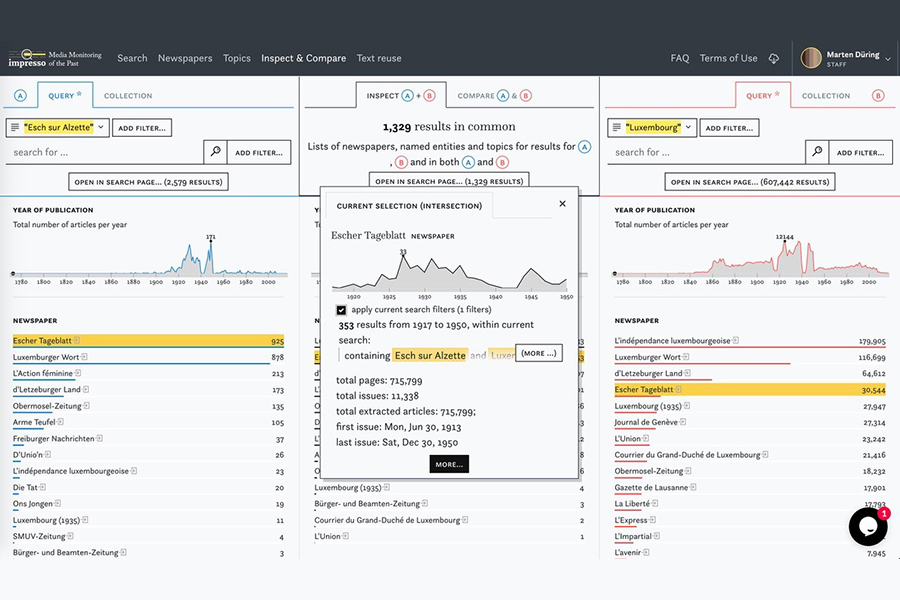
Task: Open query B's 607,442 results in search page
Action: coord(750,182)
